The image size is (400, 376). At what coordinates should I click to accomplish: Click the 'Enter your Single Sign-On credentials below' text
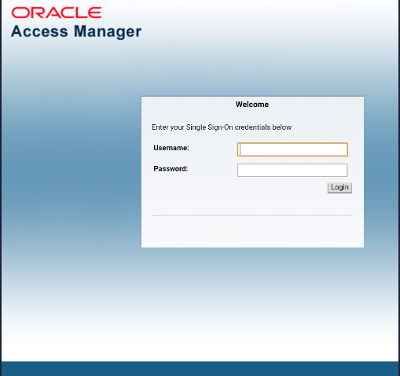click(222, 127)
